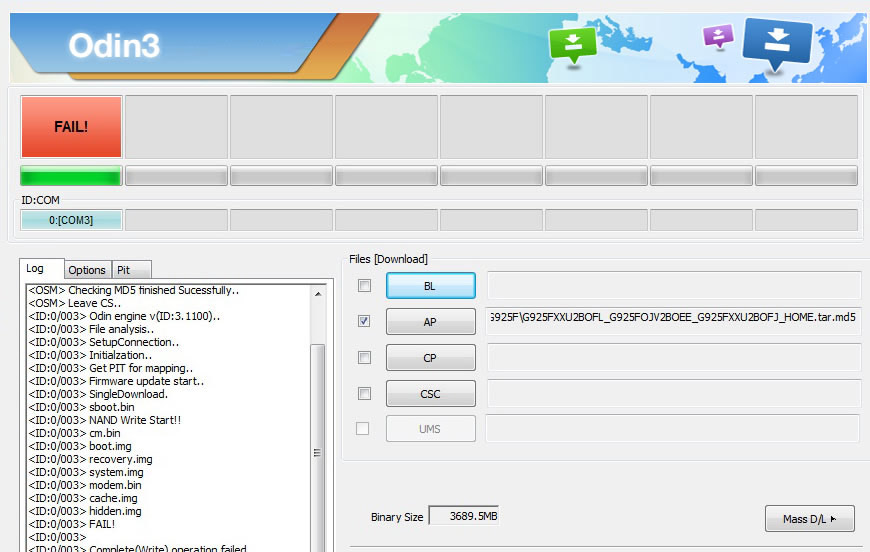870x552 pixels.
Task: Toggle the CSC file checkbox
Action: 364,393
